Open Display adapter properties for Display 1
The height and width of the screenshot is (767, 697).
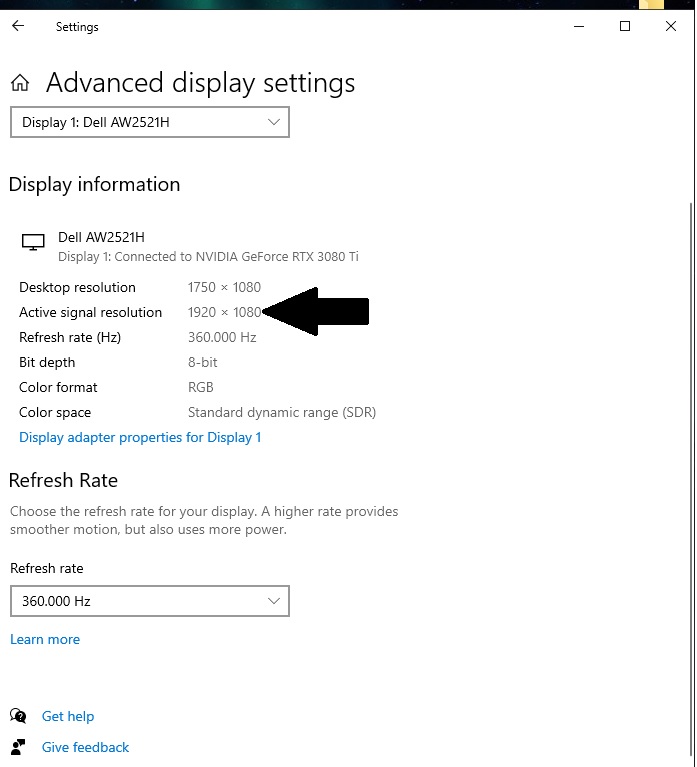(140, 437)
